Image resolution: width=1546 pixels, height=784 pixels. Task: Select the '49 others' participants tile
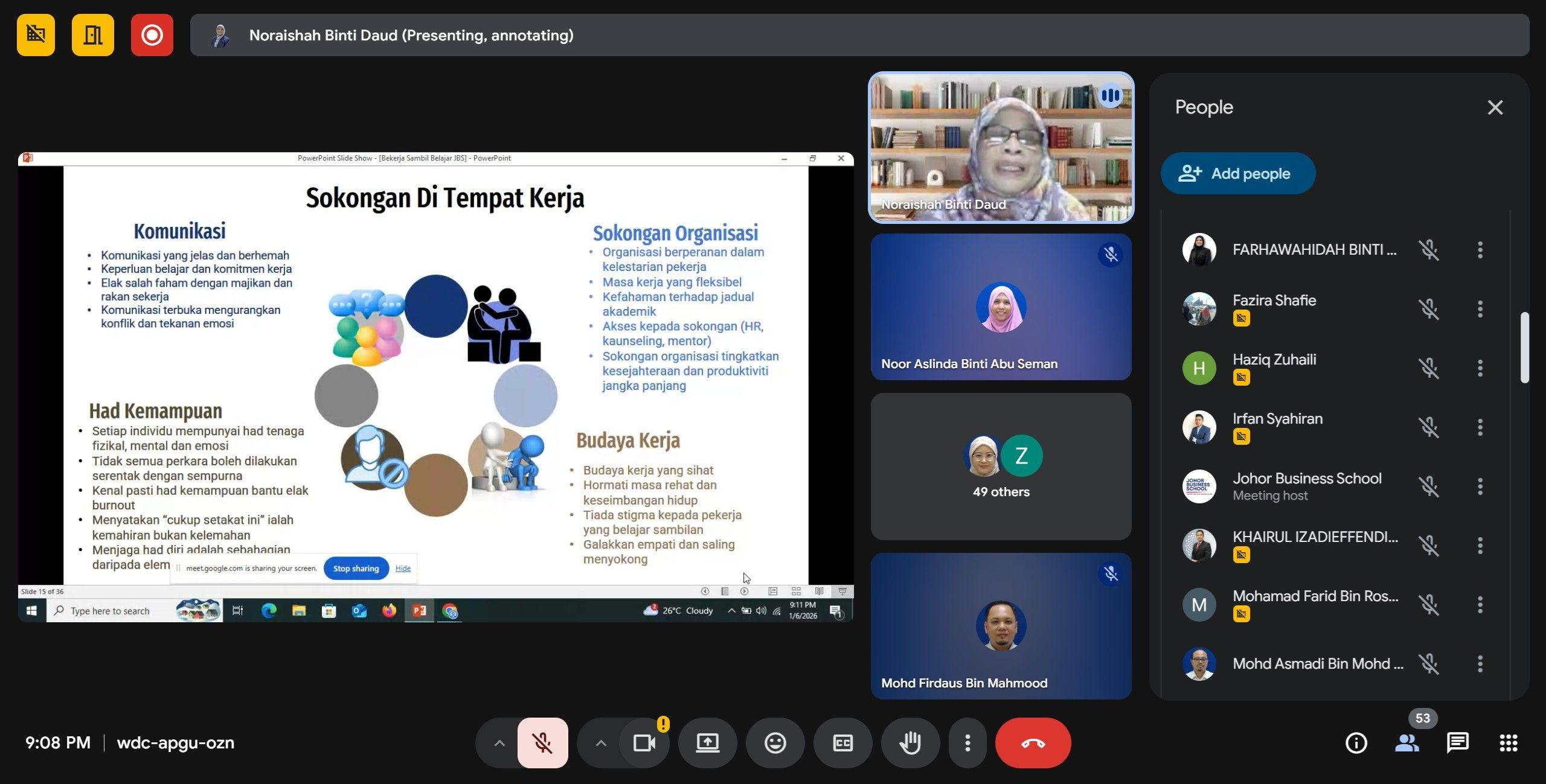pos(1001,467)
